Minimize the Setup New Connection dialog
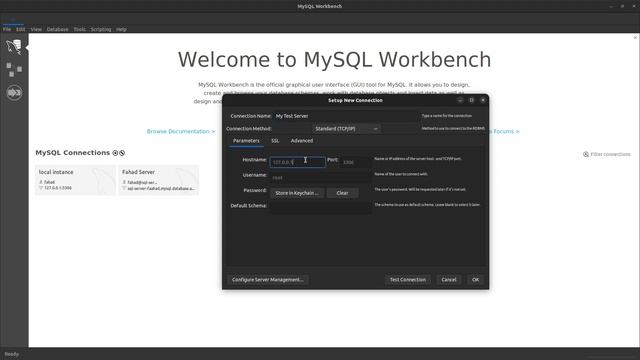This screenshot has height=360, width=640. click(460, 100)
